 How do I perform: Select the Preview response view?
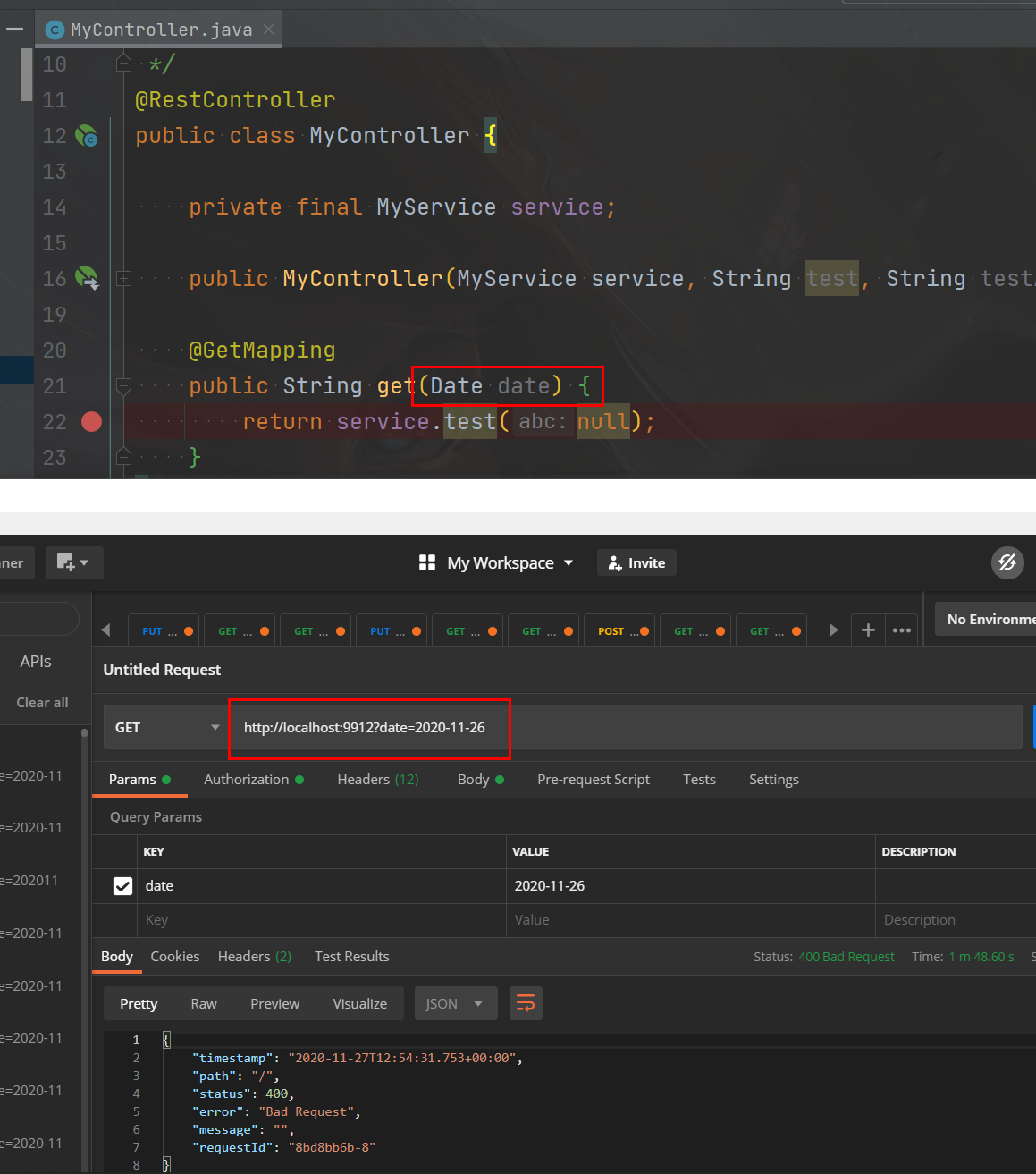click(275, 1003)
